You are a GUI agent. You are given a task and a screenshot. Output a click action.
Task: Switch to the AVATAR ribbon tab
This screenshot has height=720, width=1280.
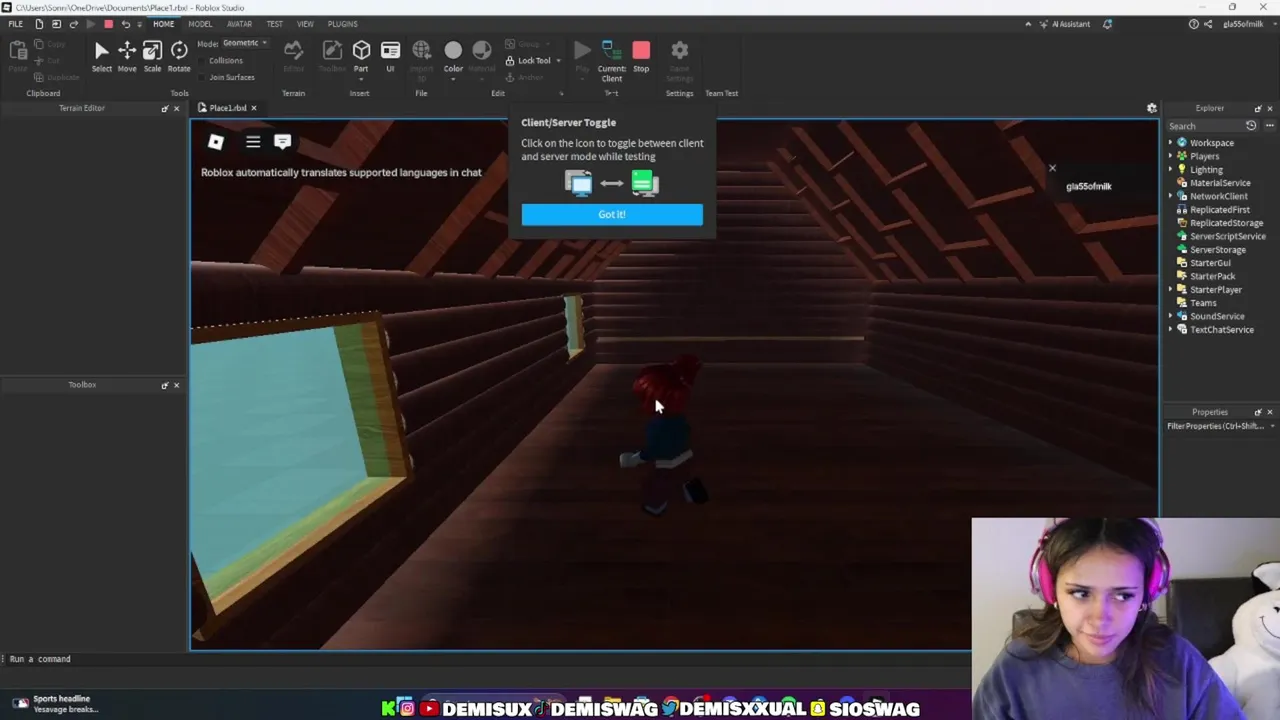(x=239, y=24)
